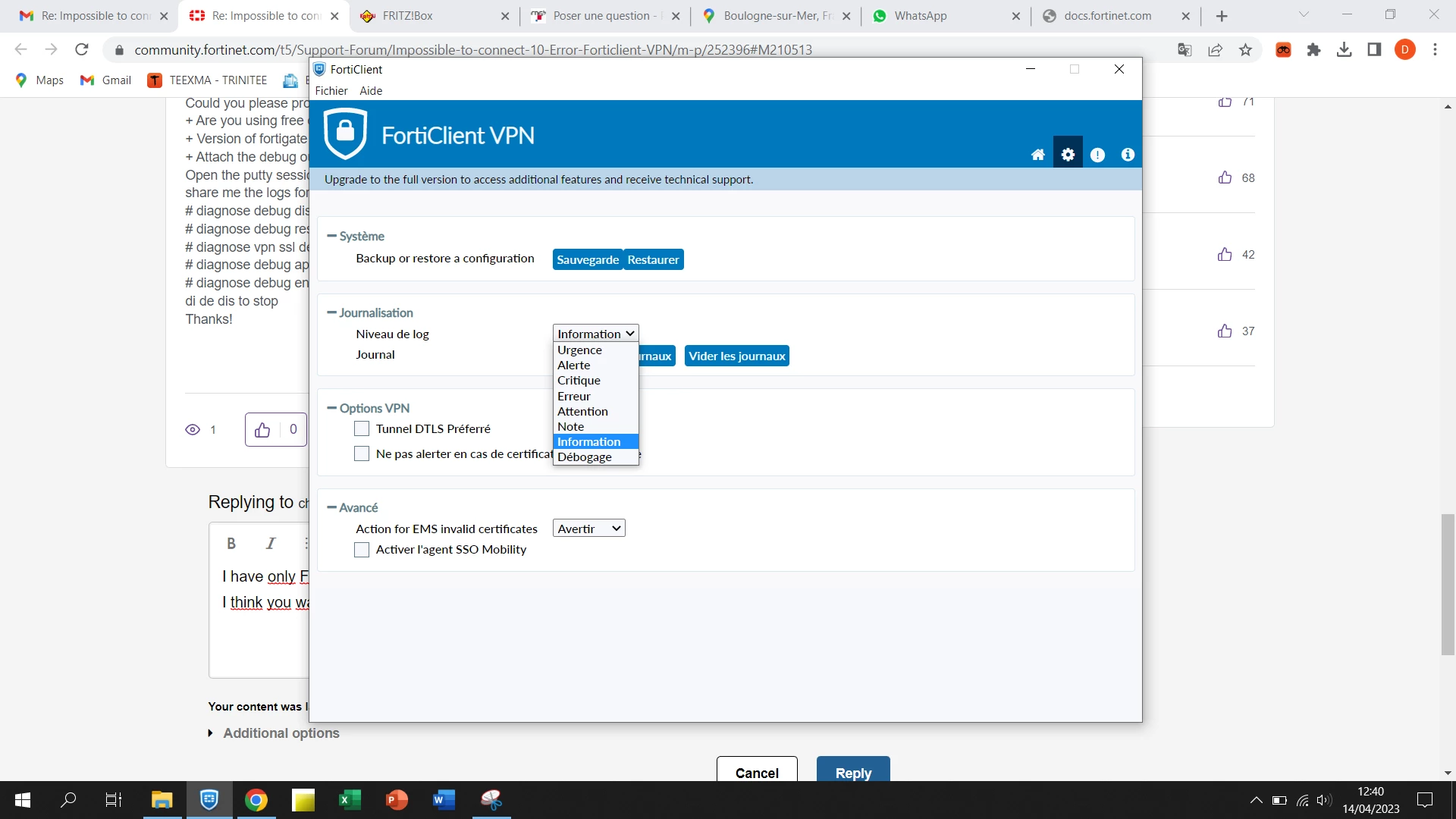Click the Reply button on forum
1456x819 pixels.
tap(853, 770)
